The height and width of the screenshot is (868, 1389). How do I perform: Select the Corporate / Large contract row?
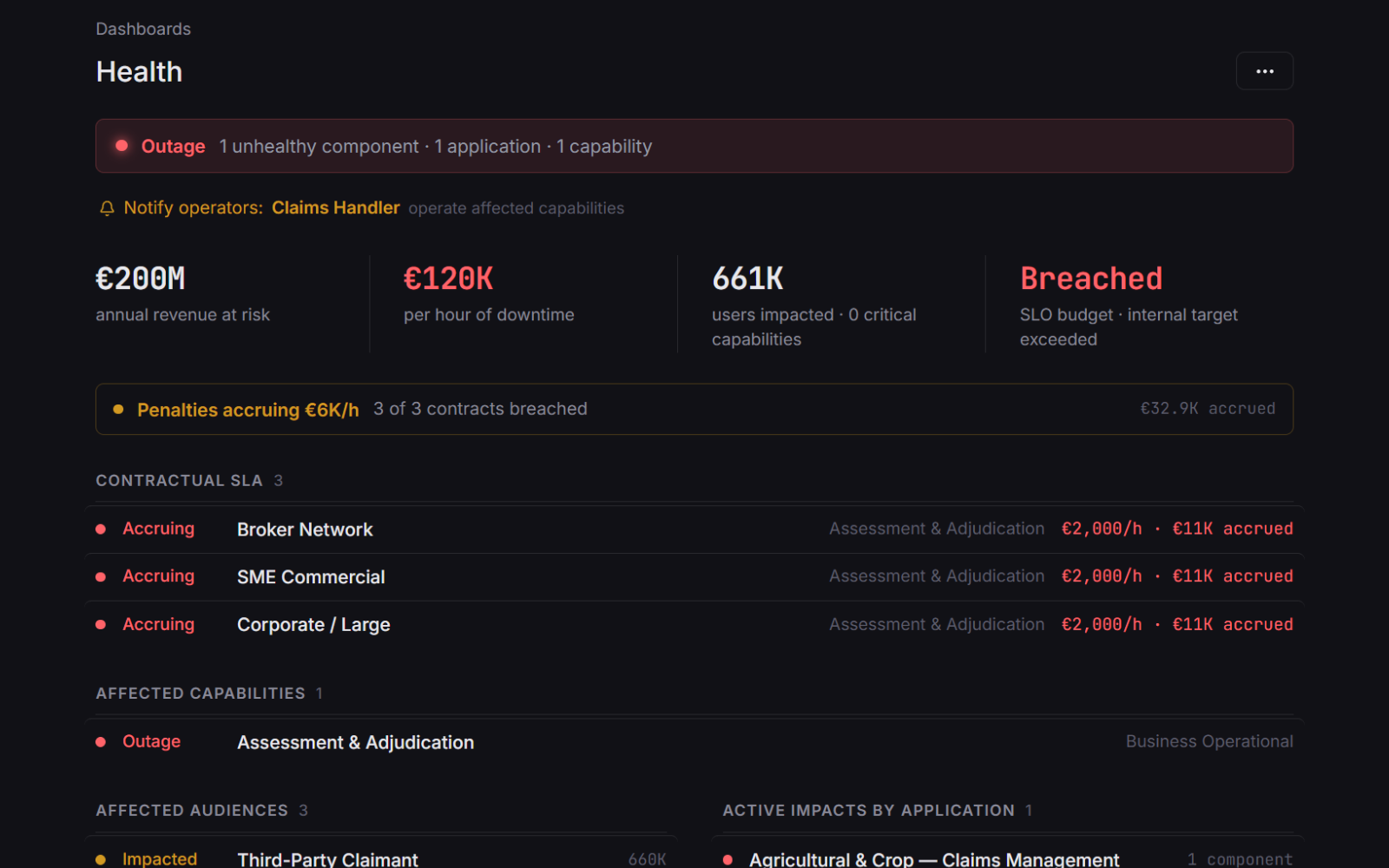click(694, 625)
